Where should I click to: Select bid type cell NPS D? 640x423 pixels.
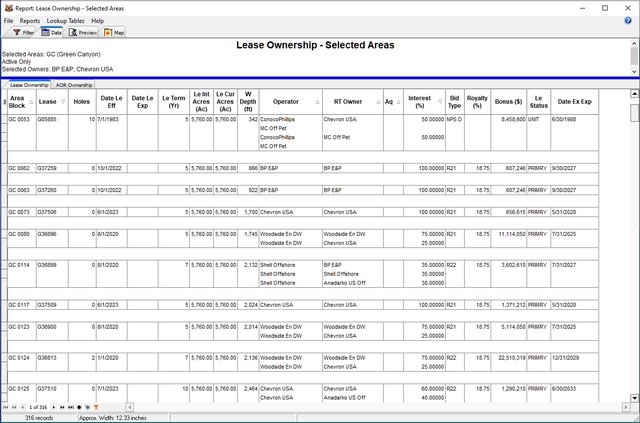click(454, 119)
